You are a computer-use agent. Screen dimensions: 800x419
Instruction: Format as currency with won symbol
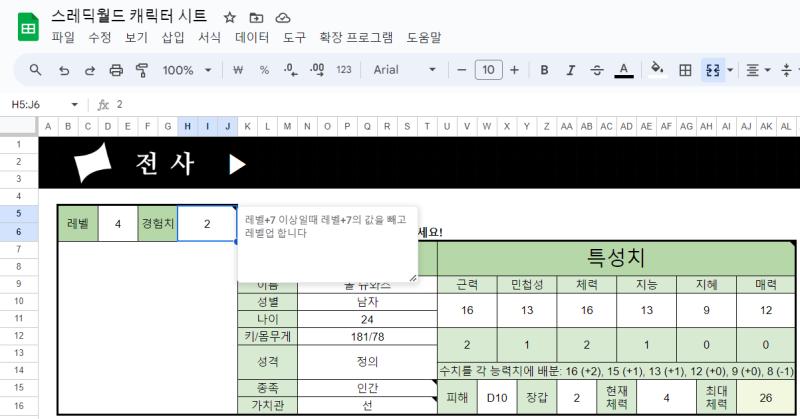pyautogui.click(x=238, y=70)
